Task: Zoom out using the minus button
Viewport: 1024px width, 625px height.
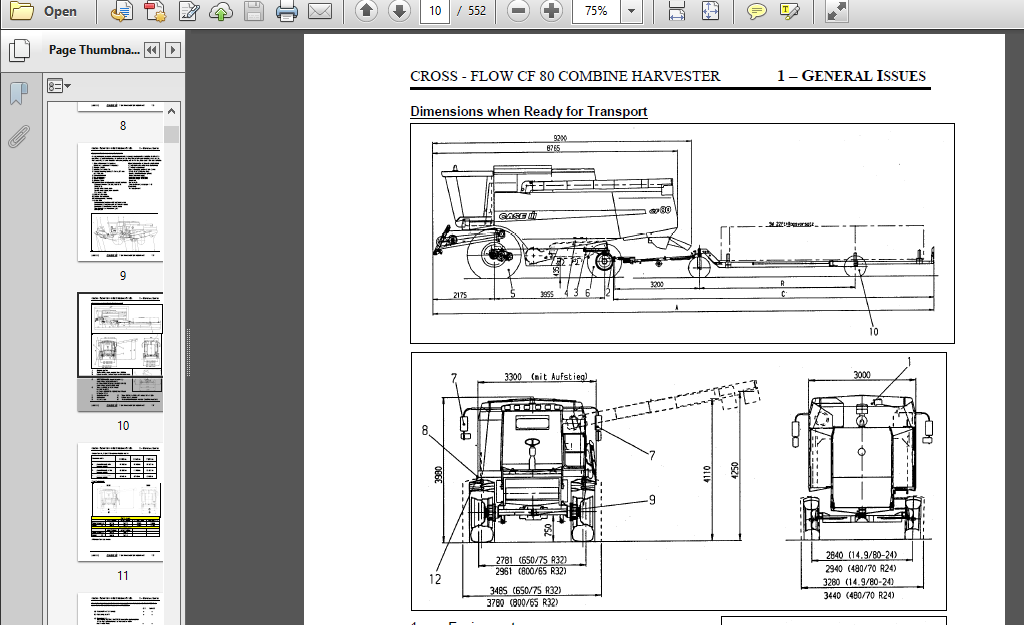Action: (x=519, y=11)
